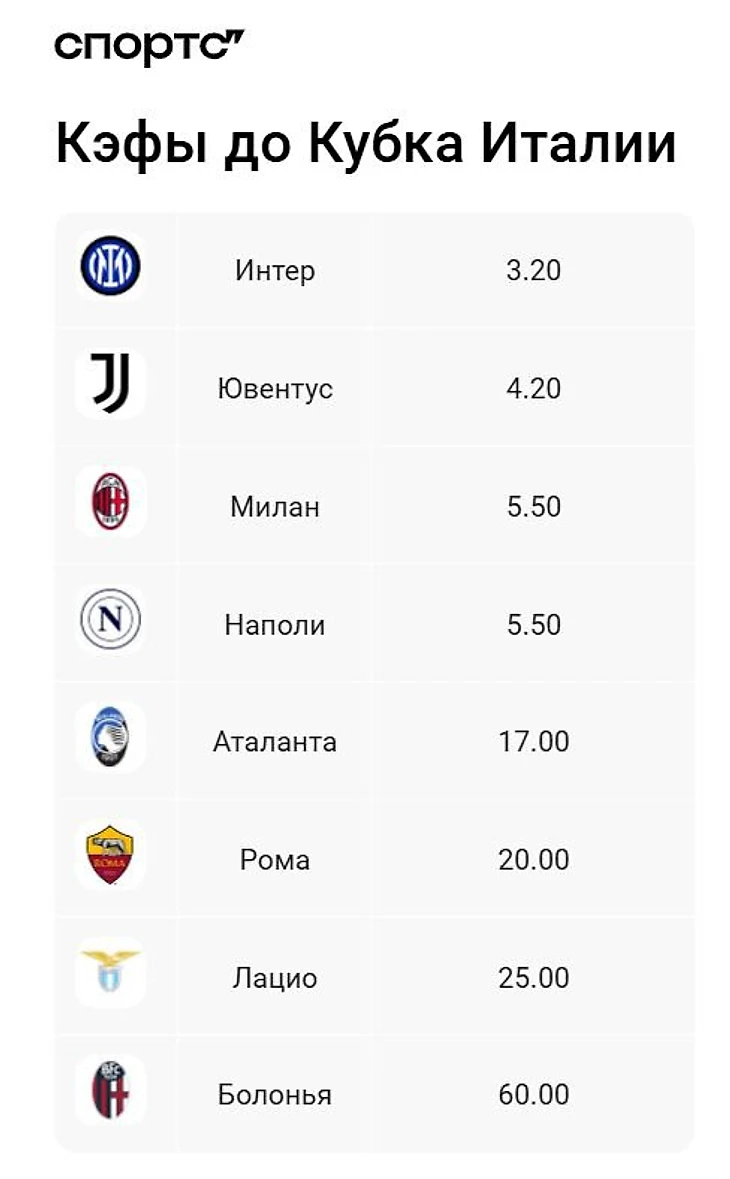Click the heading Кэфы до Кубка Италии
The image size is (730, 1179).
366,144
